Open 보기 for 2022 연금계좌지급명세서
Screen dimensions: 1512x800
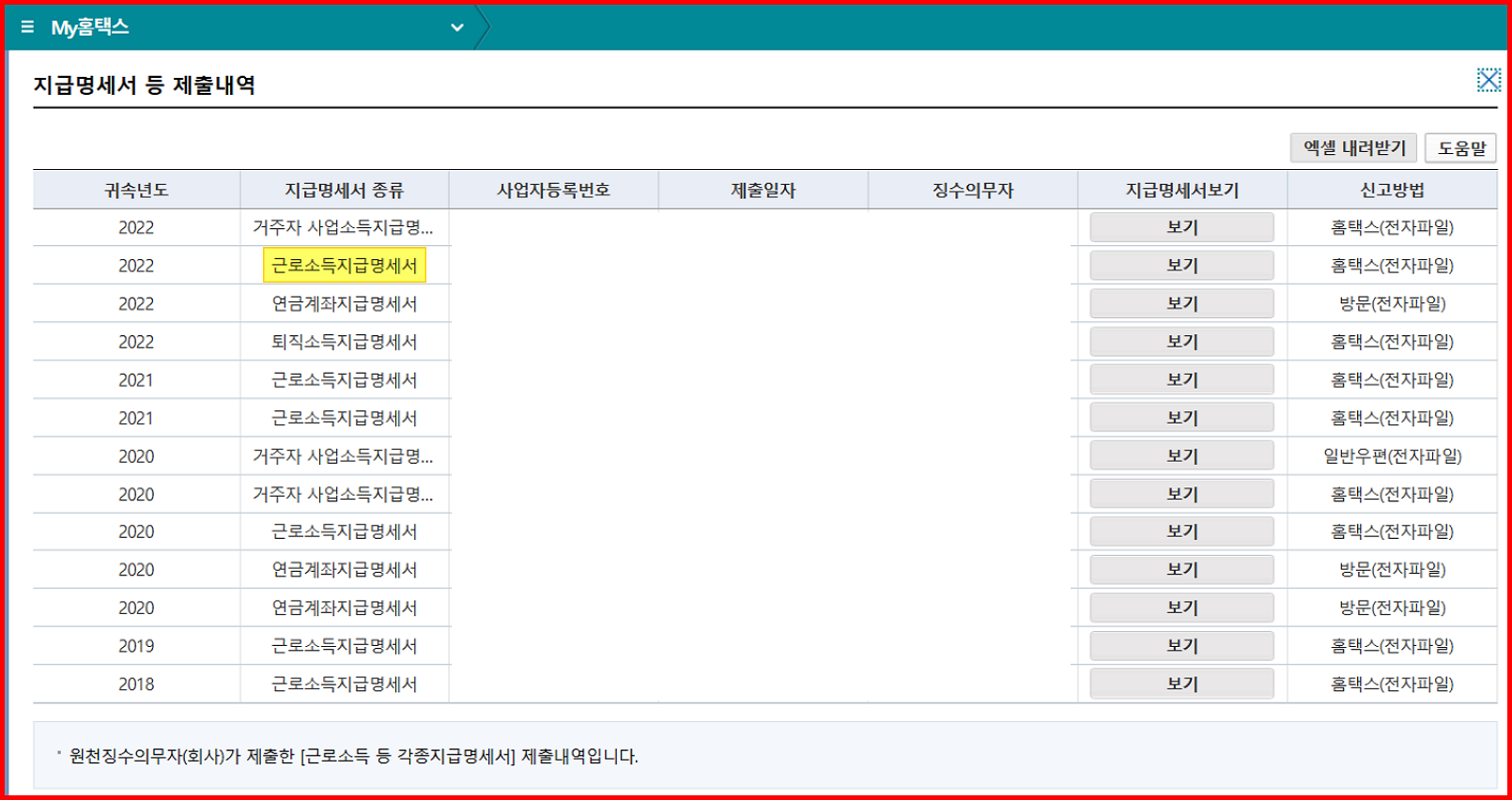click(1182, 303)
